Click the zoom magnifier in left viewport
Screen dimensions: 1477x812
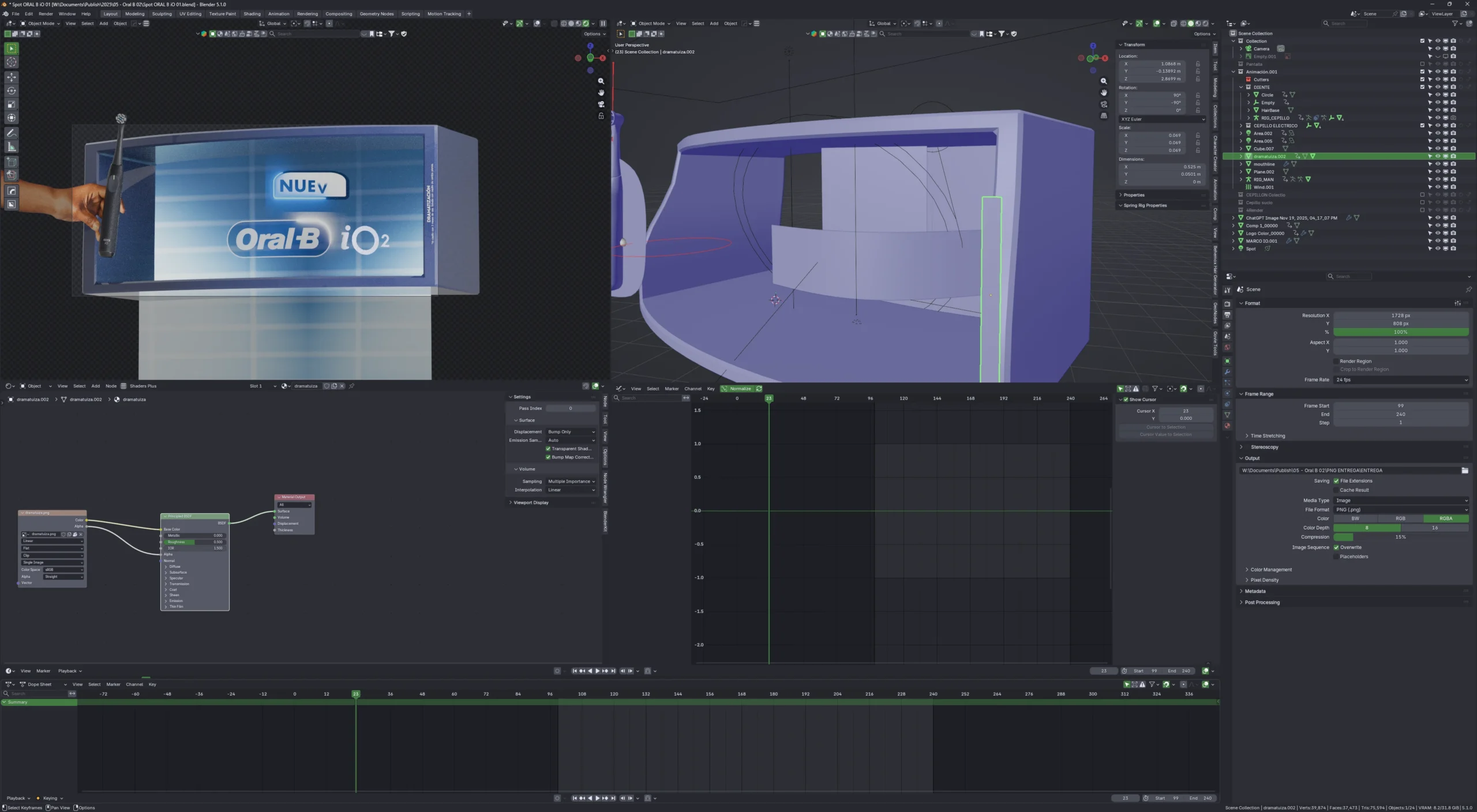click(601, 81)
